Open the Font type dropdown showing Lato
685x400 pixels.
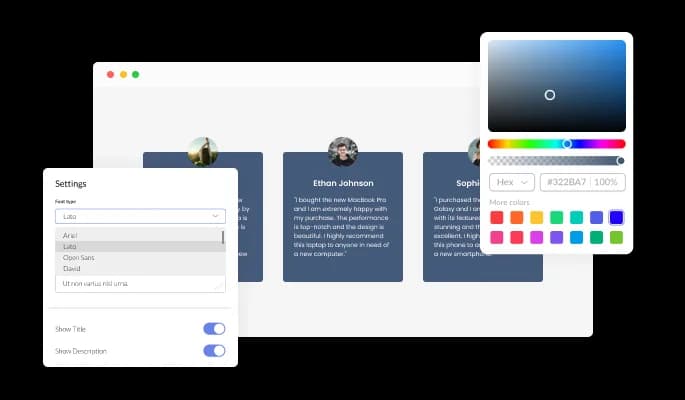pyautogui.click(x=140, y=216)
